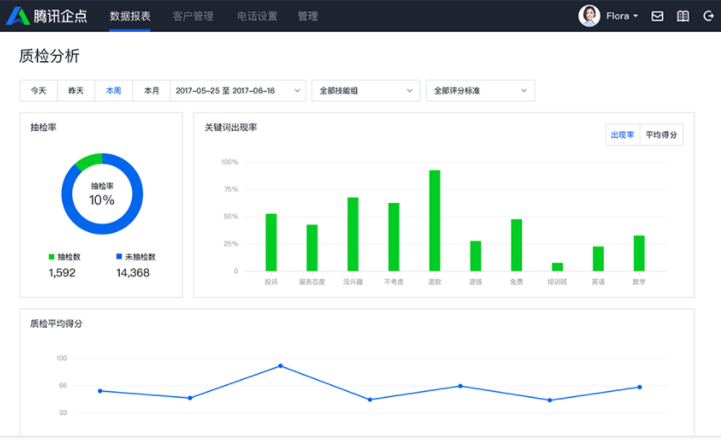Click the 关键词出现率 panel title
This screenshot has height=444, width=721.
[231, 127]
